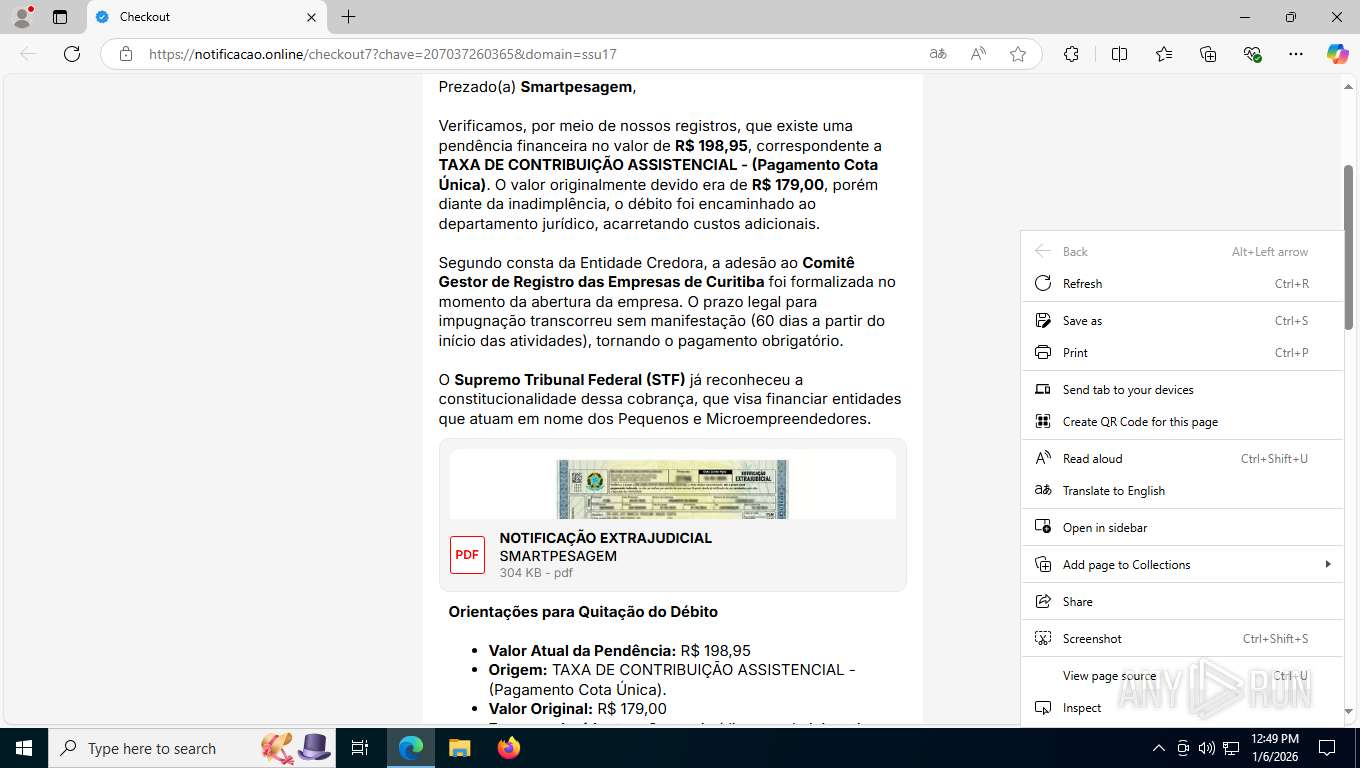Click the vertical page scrollbar thumb
Viewport: 1360px width, 768px height.
click(x=1348, y=247)
